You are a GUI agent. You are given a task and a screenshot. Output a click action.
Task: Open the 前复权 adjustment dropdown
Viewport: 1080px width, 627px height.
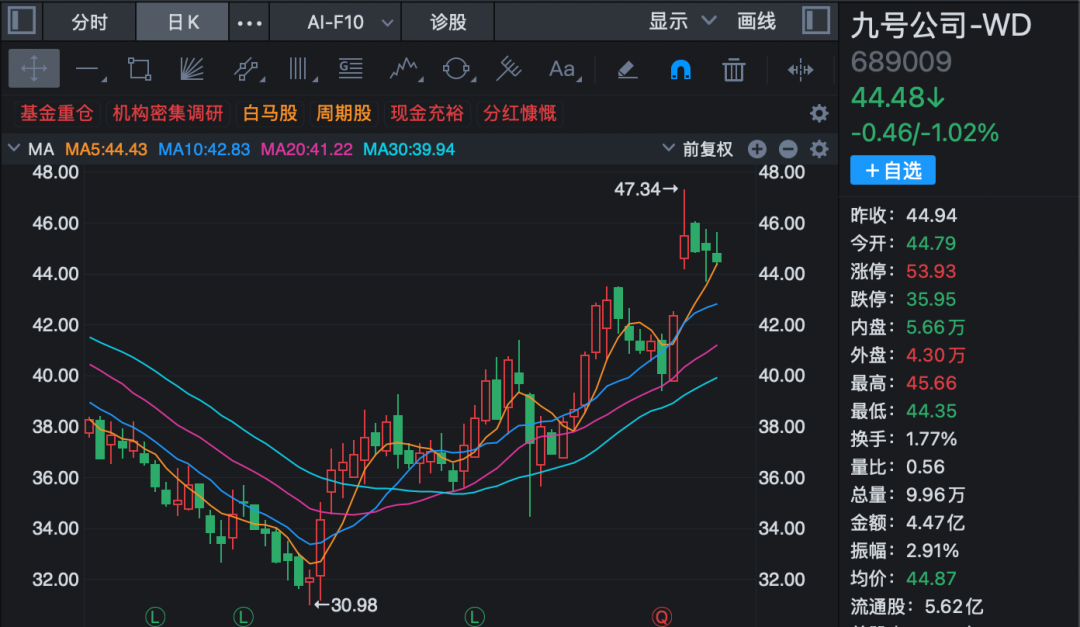[x=698, y=149]
